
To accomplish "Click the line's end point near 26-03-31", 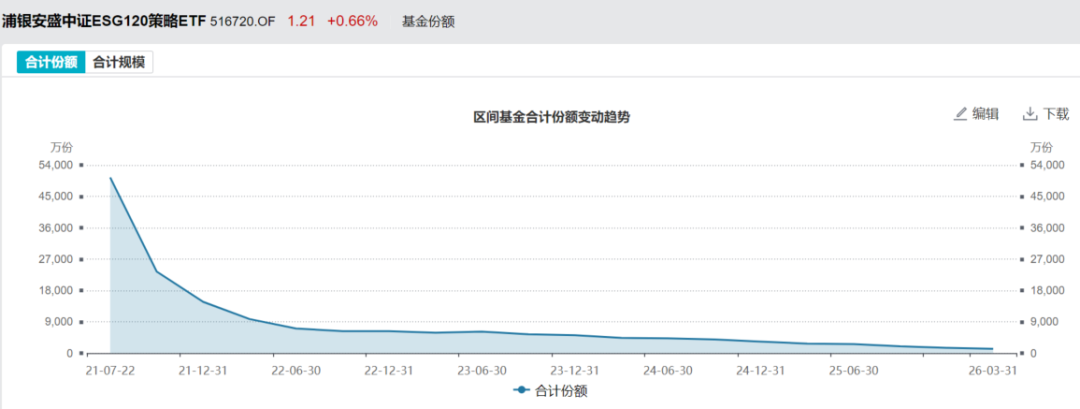I will point(992,349).
